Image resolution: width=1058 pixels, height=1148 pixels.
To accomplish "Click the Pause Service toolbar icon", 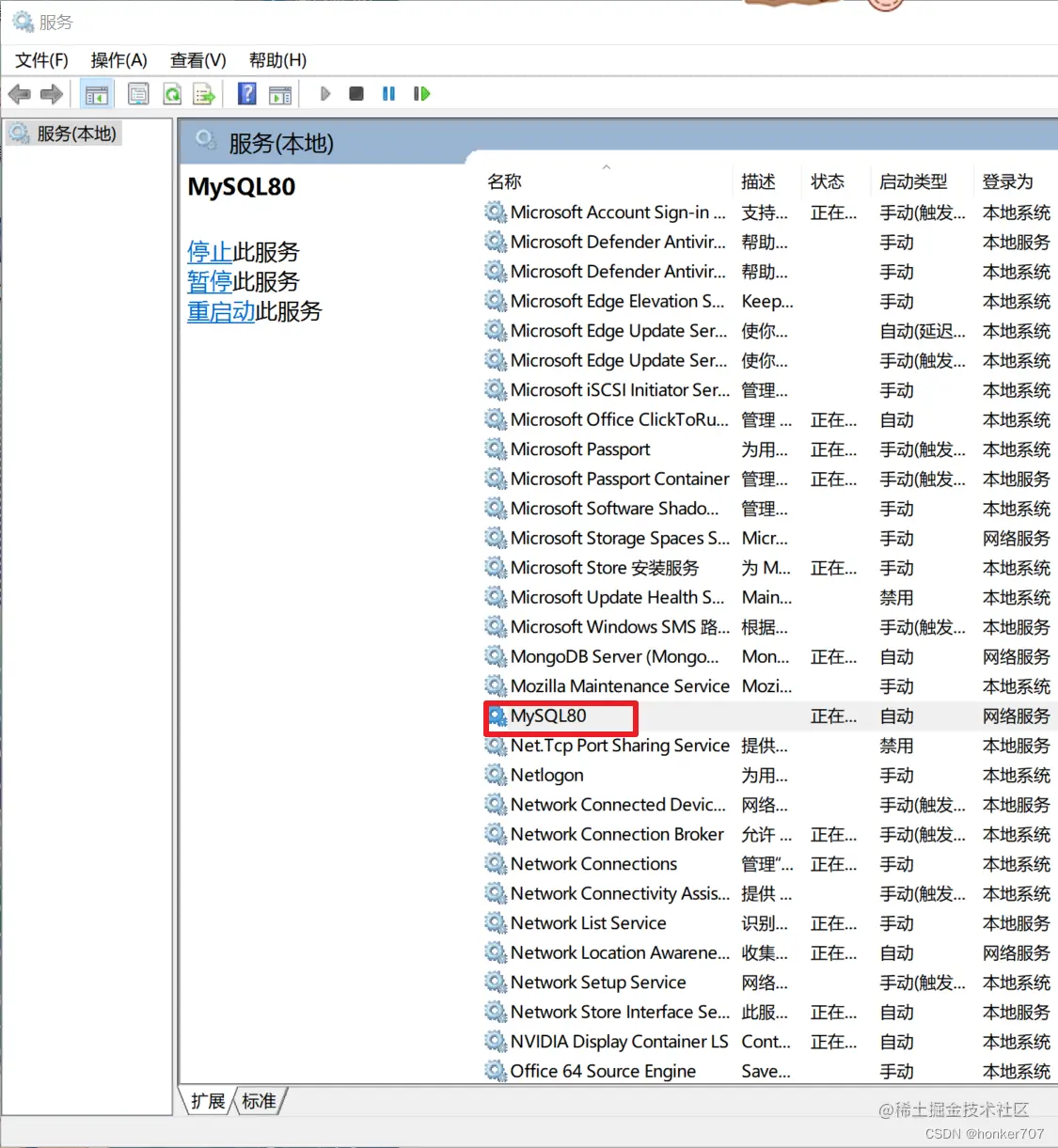I will pos(388,94).
